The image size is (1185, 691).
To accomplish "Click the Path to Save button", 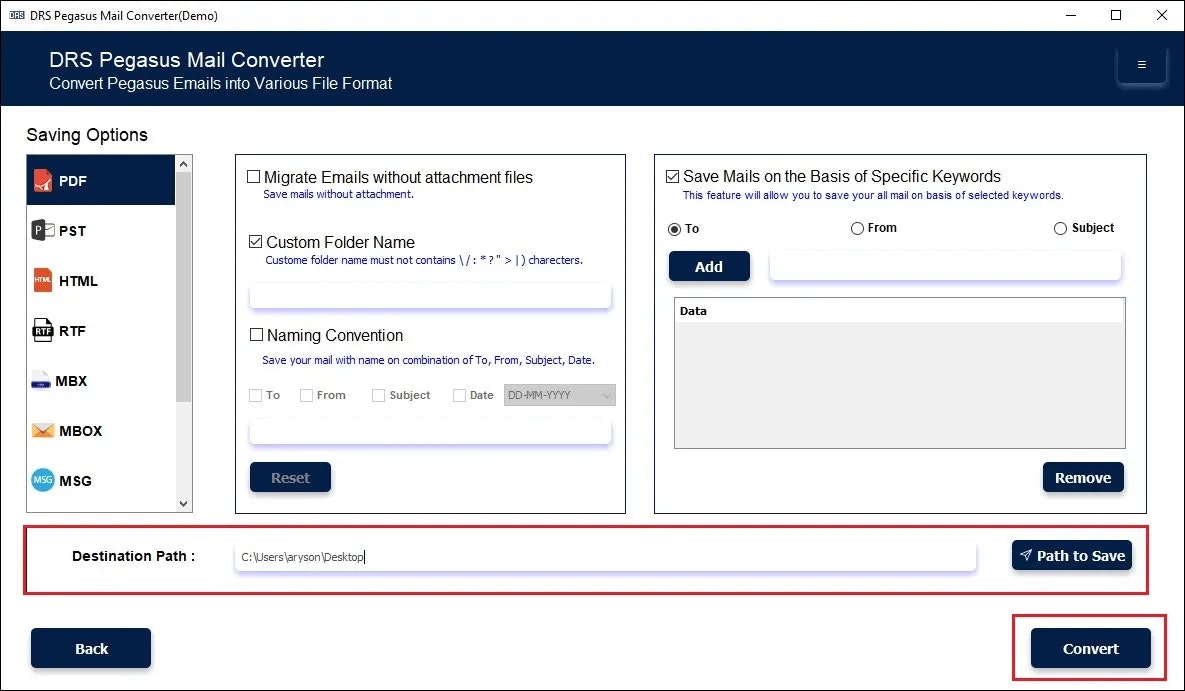I will 1072,556.
